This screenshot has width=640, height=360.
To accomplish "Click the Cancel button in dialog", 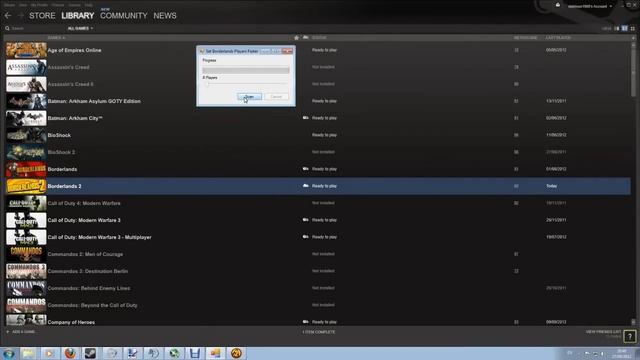I will coord(276,97).
